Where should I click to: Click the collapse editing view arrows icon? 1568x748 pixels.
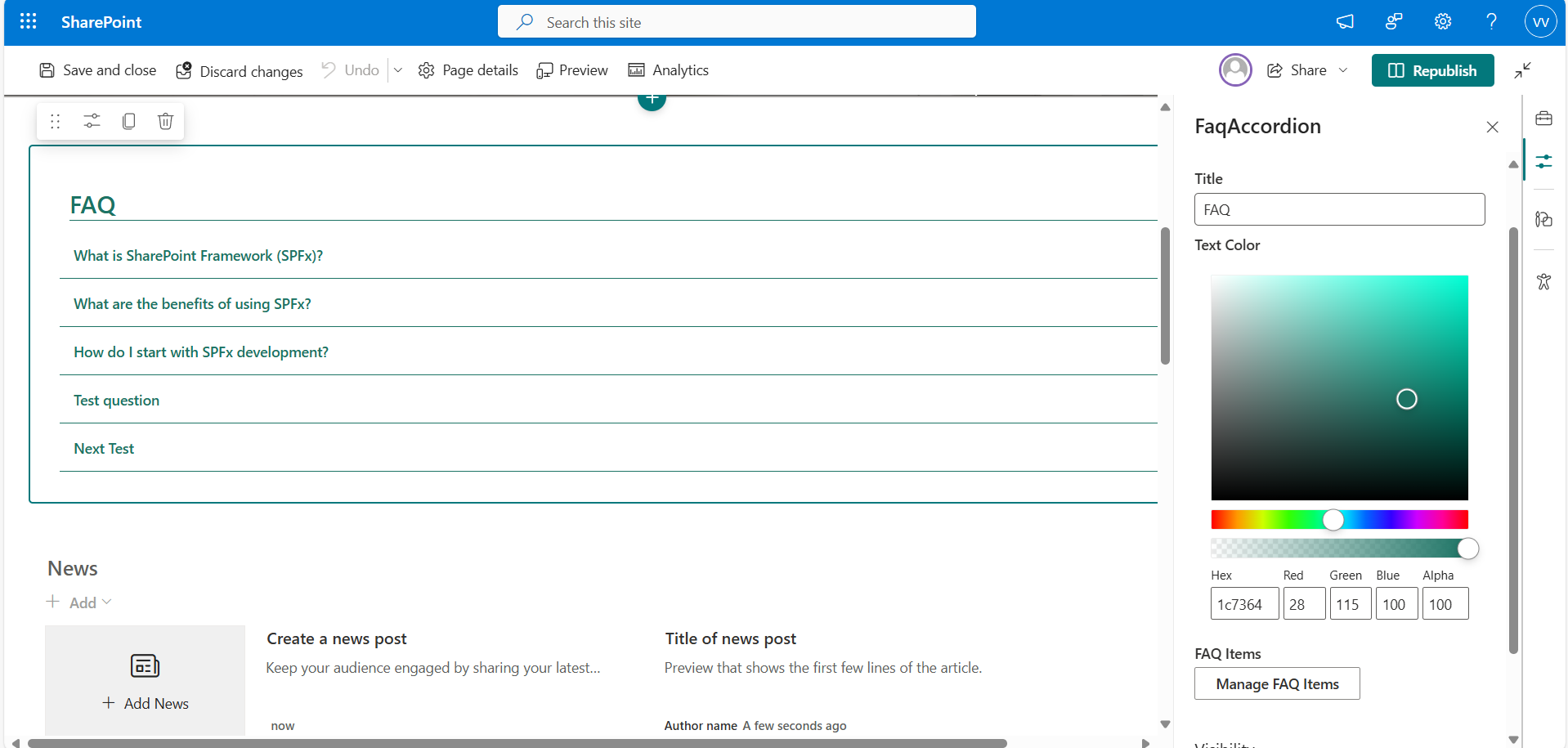pos(1522,70)
